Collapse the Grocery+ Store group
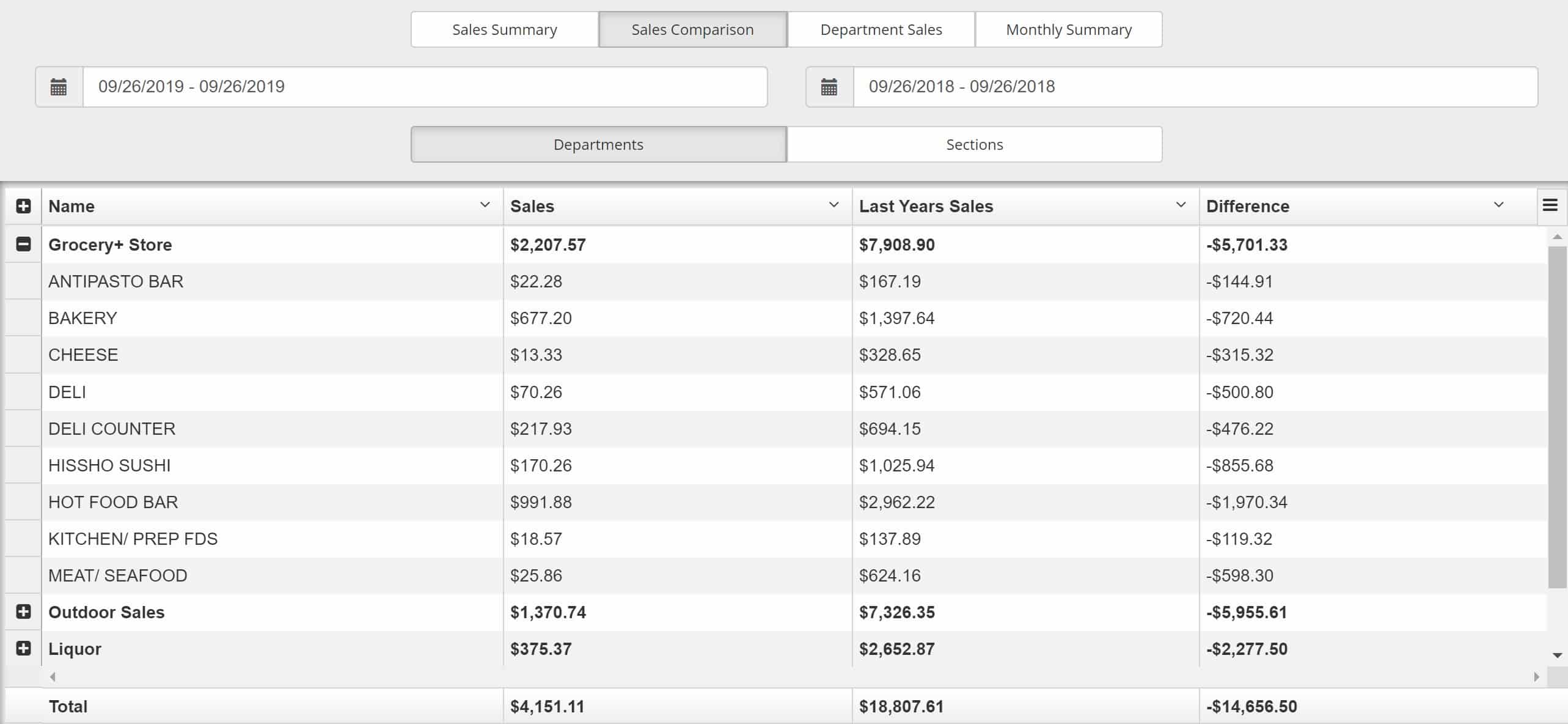Screen dimensions: 1568x724 coord(23,245)
